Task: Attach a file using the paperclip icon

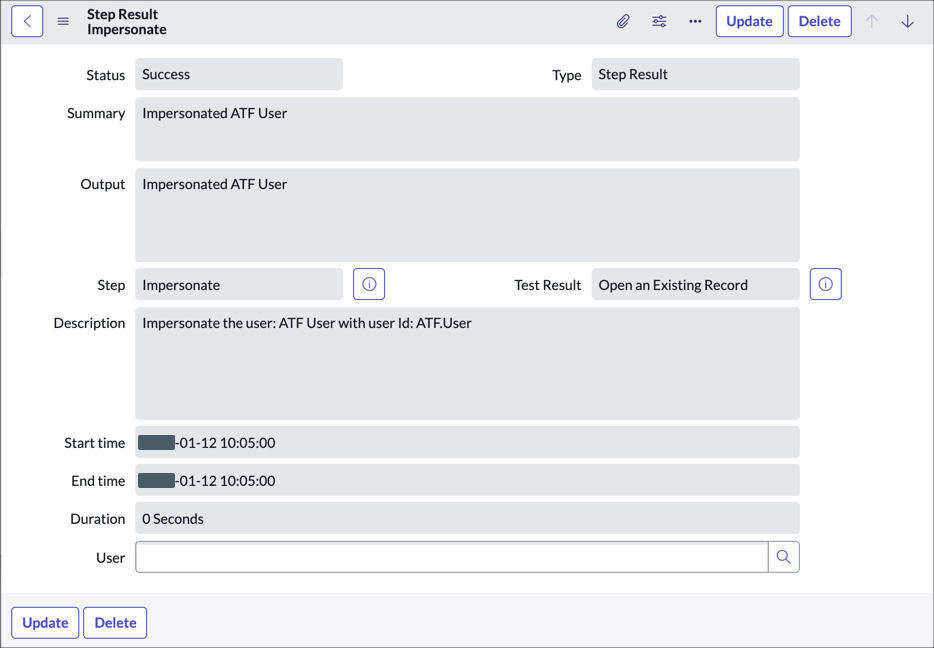Action: coord(622,20)
